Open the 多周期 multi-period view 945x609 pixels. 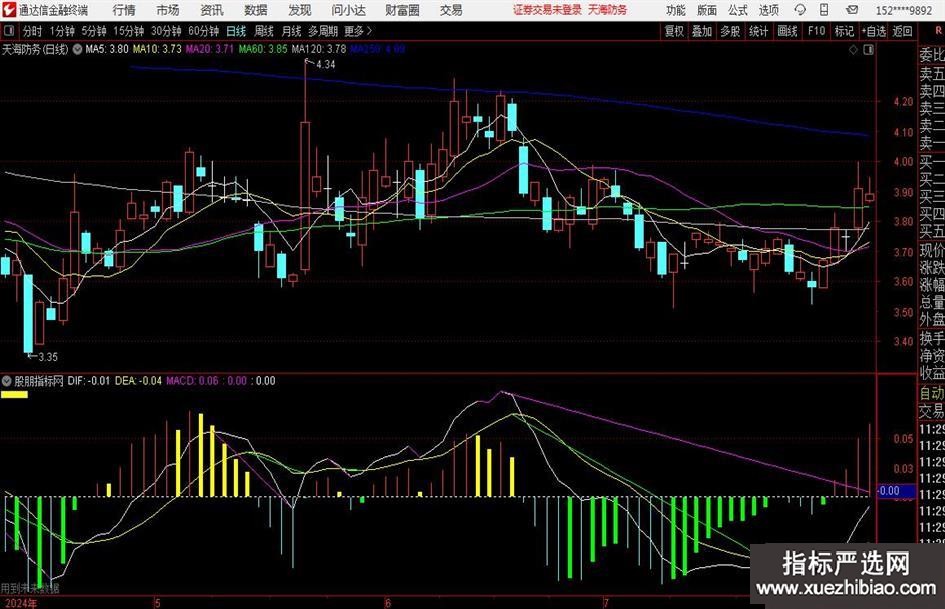coord(323,31)
